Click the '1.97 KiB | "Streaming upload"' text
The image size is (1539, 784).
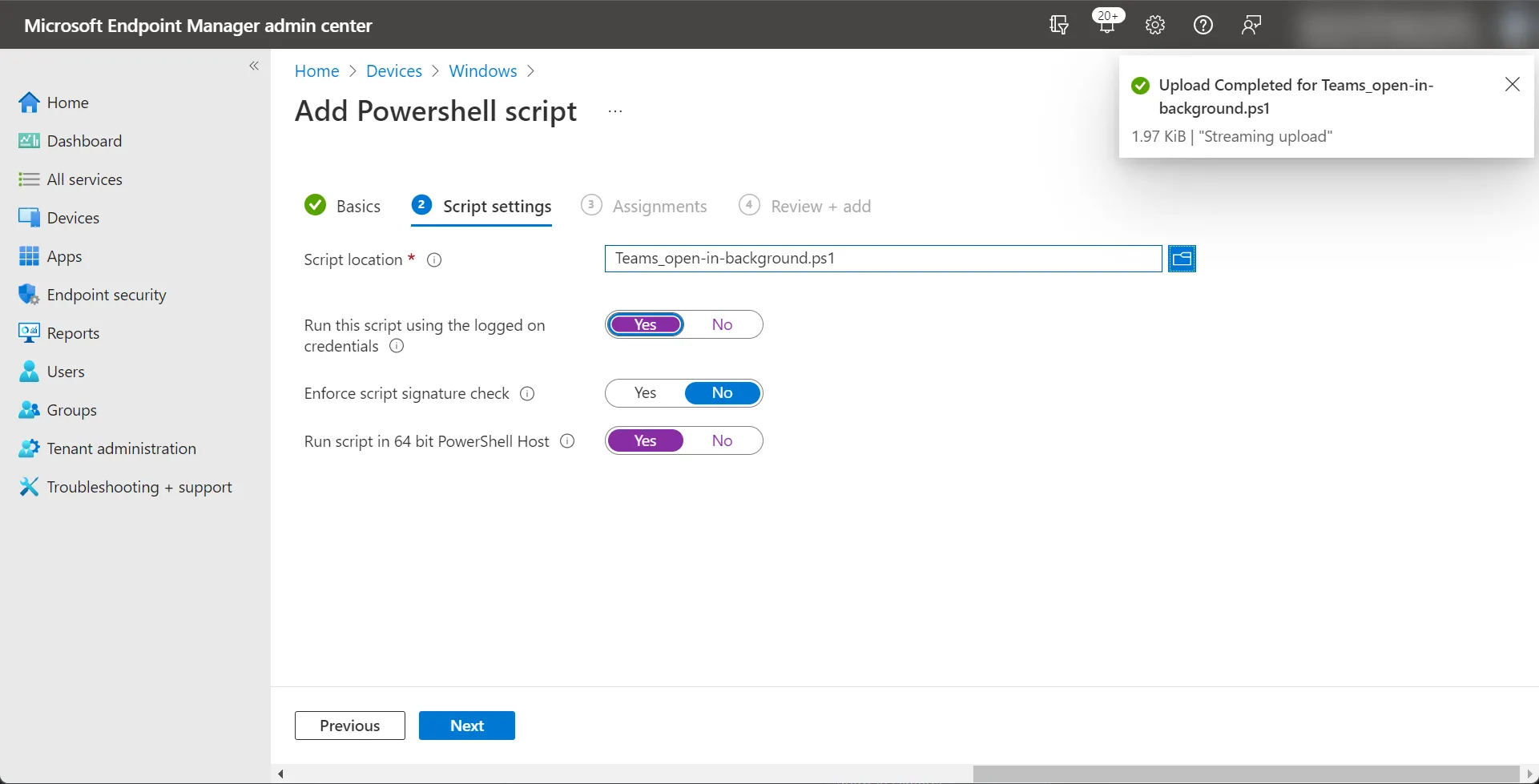(1231, 136)
